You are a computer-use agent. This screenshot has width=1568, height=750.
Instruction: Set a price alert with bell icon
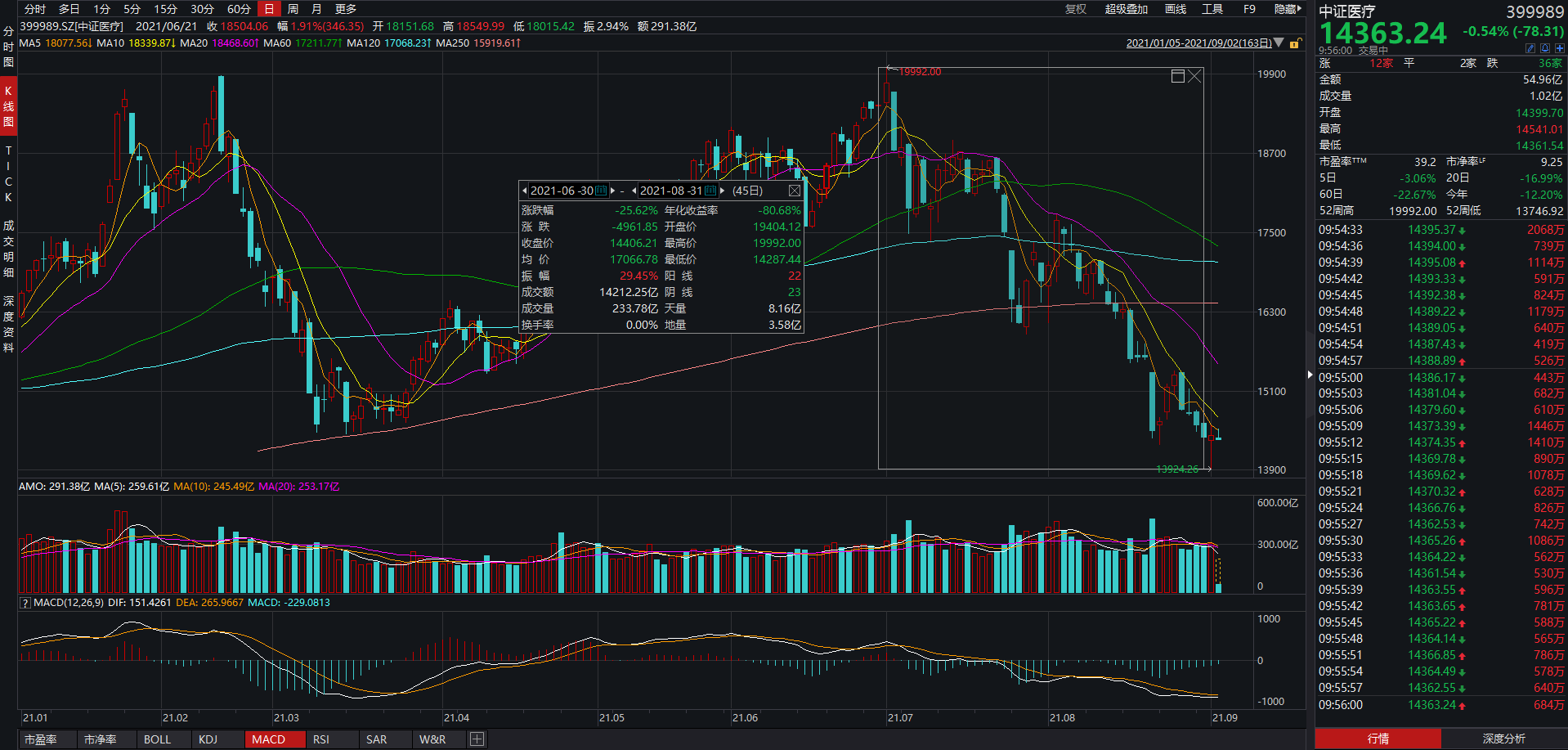click(1544, 48)
